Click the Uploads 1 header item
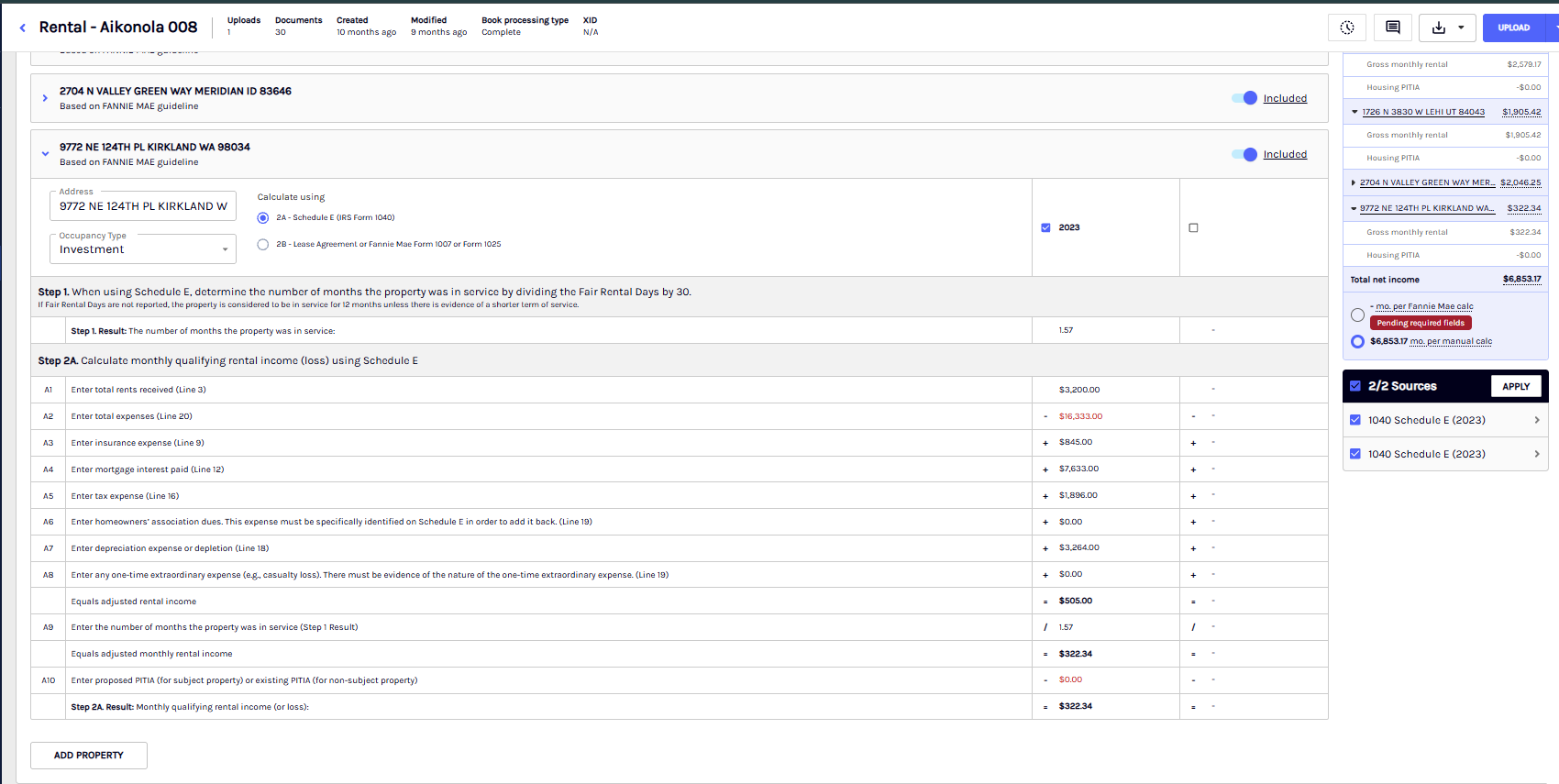 tap(244, 26)
